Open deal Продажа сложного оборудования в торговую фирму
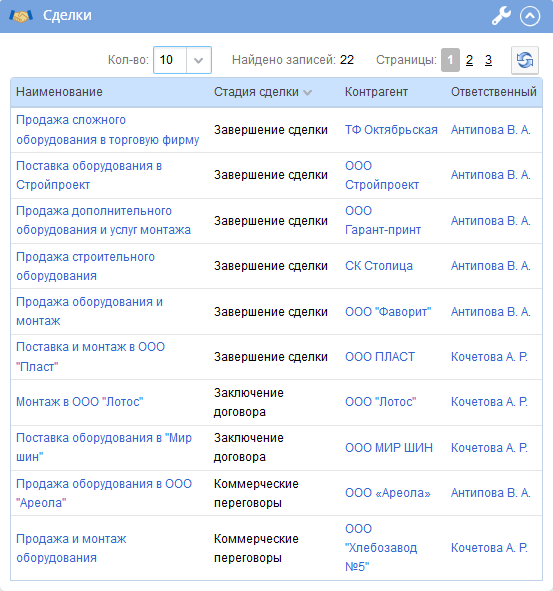 [x=107, y=130]
